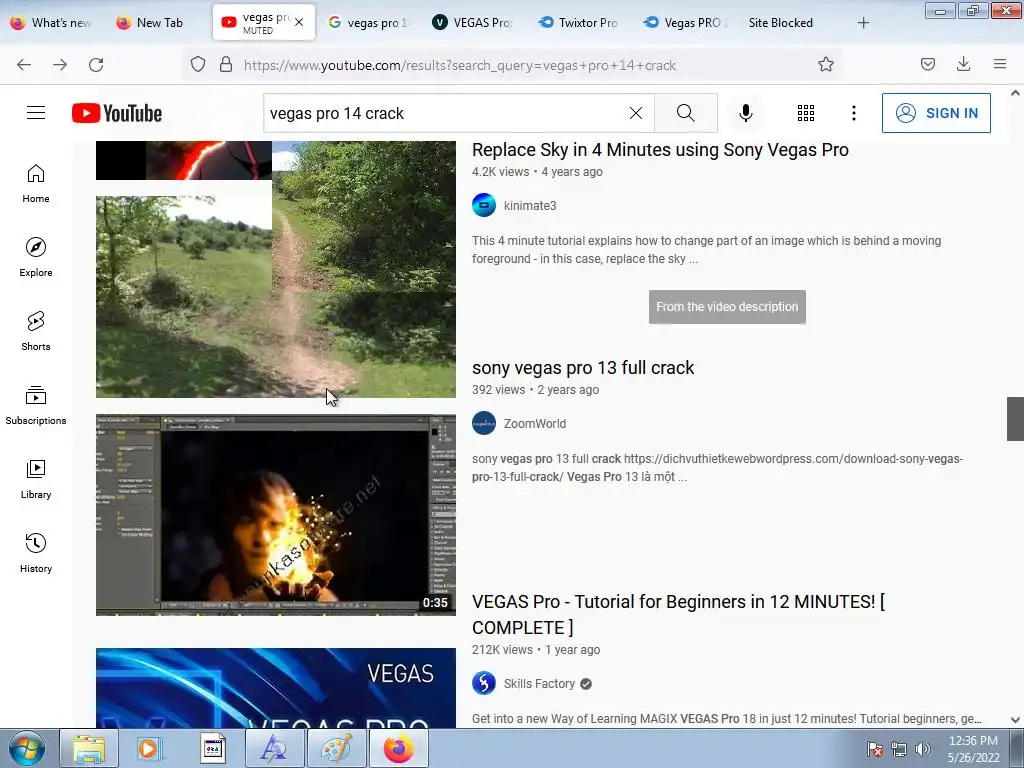Open the Firefox application menu

[x=1000, y=64]
